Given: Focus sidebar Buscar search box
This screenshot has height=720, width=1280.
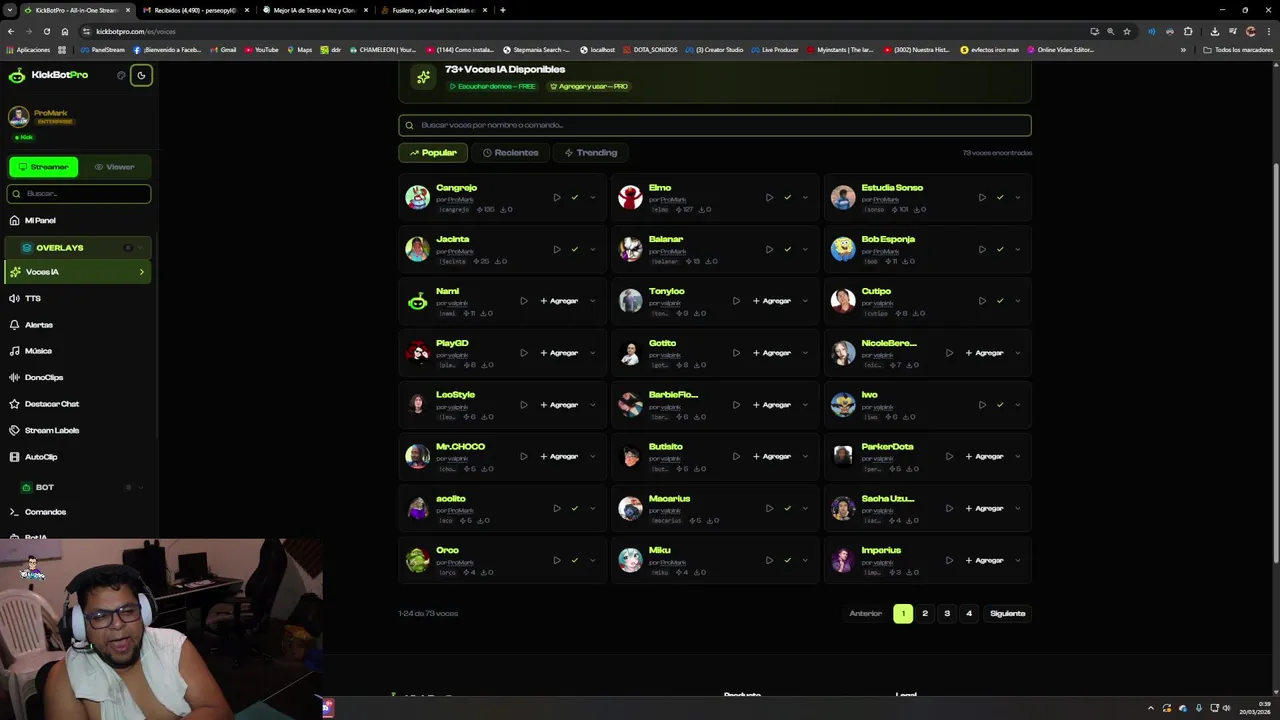Looking at the screenshot, I should 79,193.
